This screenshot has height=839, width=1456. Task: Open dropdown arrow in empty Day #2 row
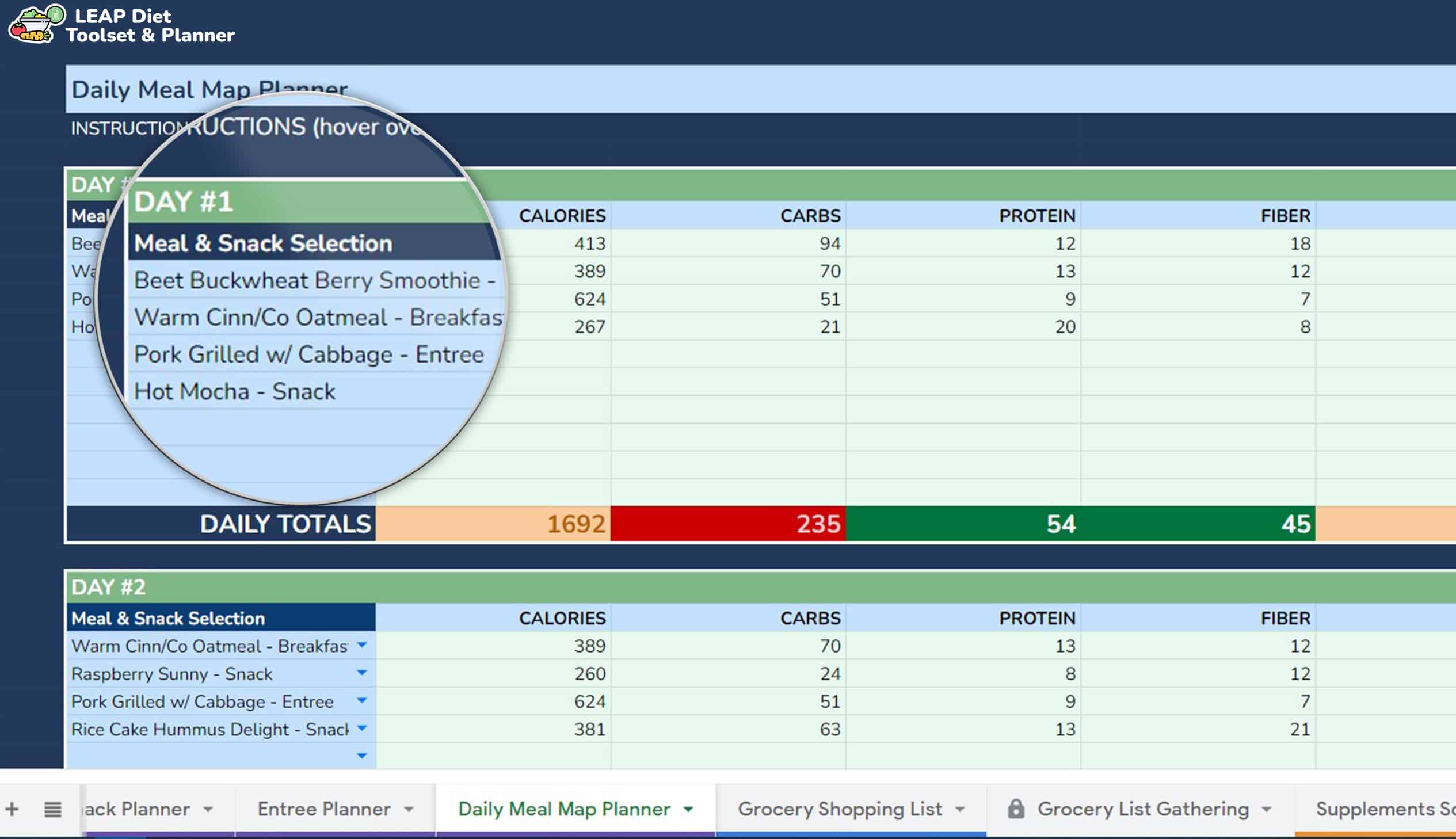(362, 756)
